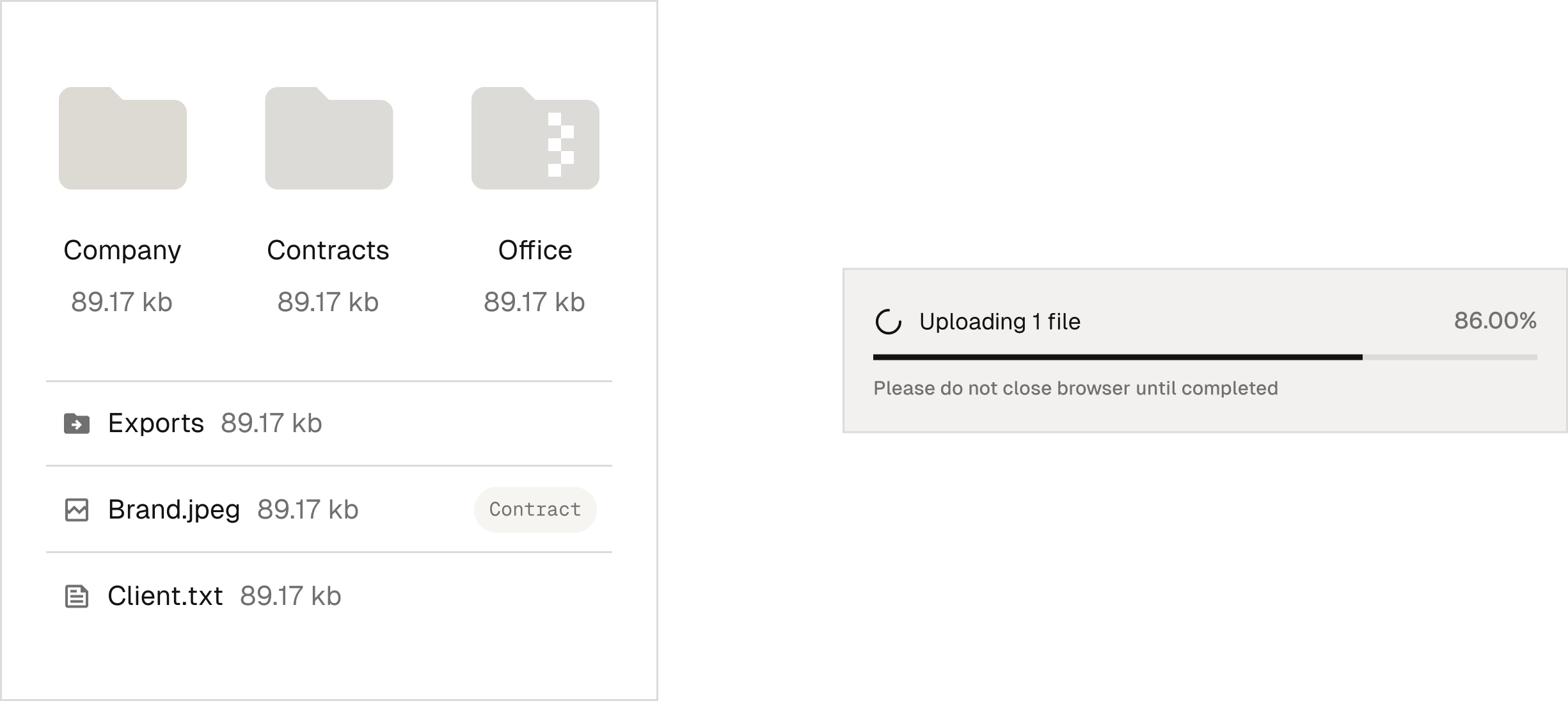Select the 89.17 kb size under Contracts
The width and height of the screenshot is (1568, 701).
pos(328,302)
